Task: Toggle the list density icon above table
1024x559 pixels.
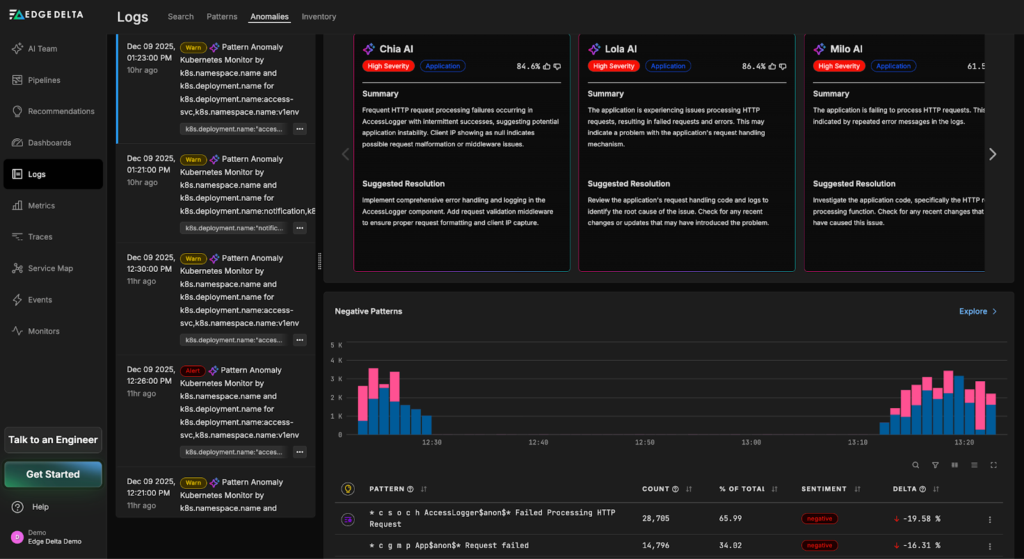Action: coord(974,465)
